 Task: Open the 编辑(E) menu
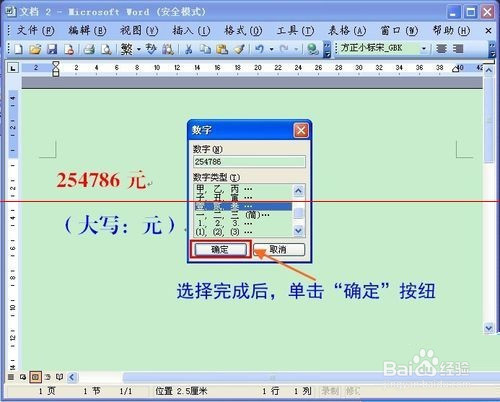pos(87,31)
